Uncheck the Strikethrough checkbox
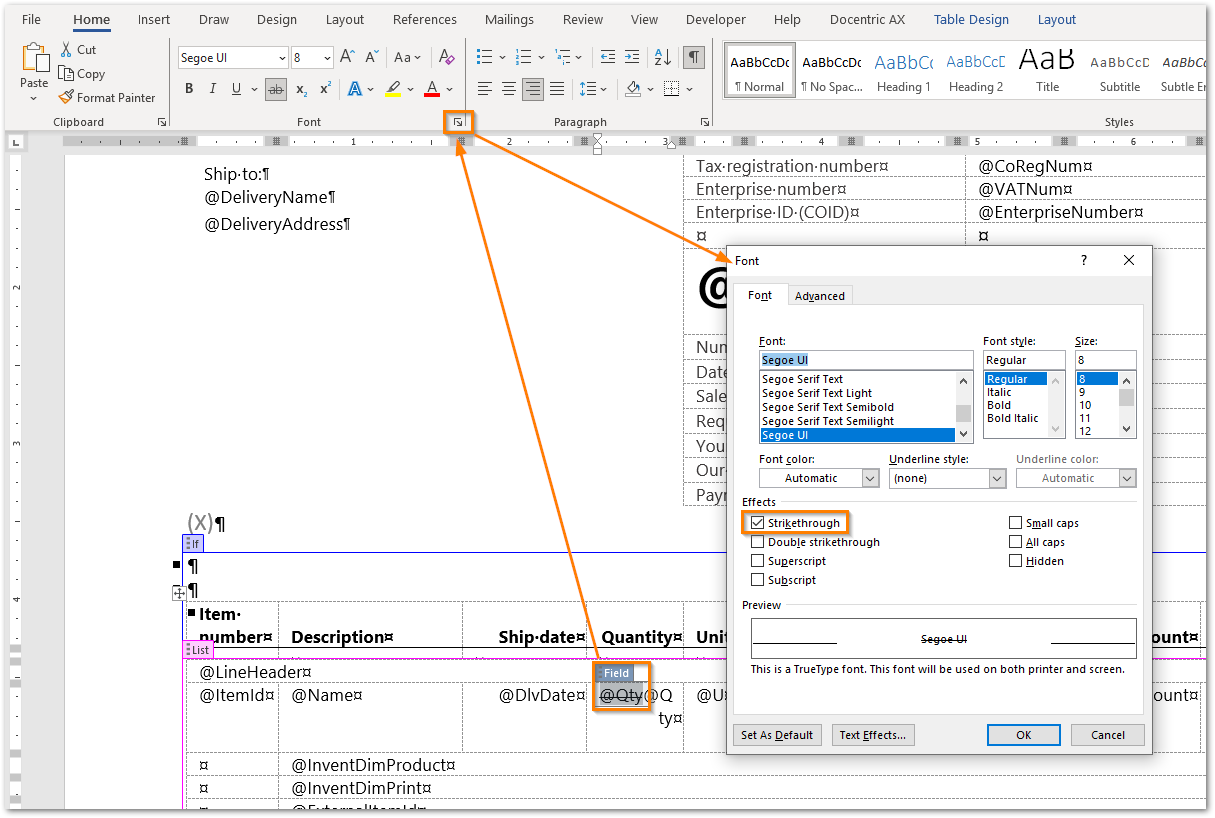This screenshot has height=818, width=1215. pyautogui.click(x=757, y=523)
